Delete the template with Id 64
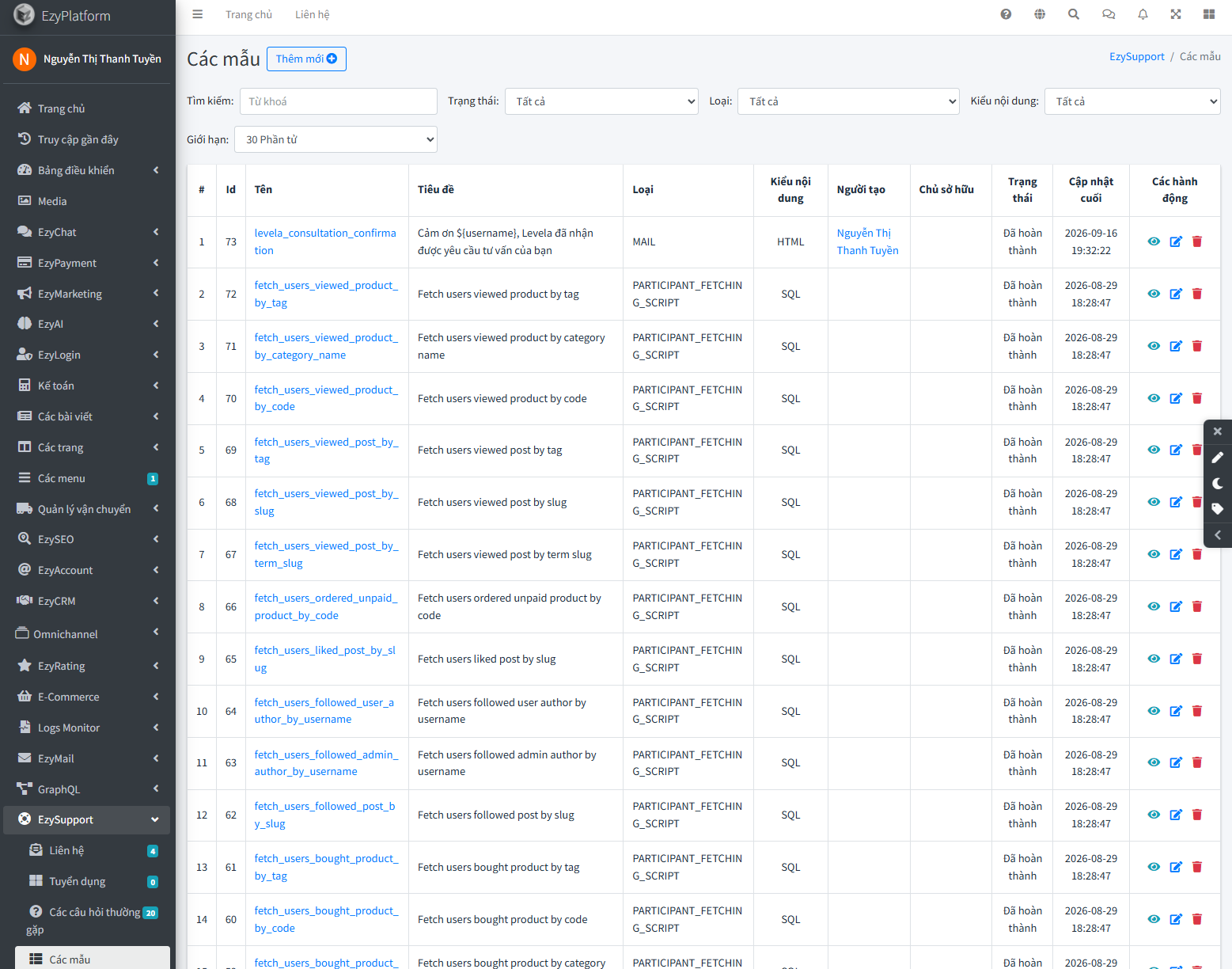Image resolution: width=1232 pixels, height=969 pixels. pyautogui.click(x=1197, y=711)
